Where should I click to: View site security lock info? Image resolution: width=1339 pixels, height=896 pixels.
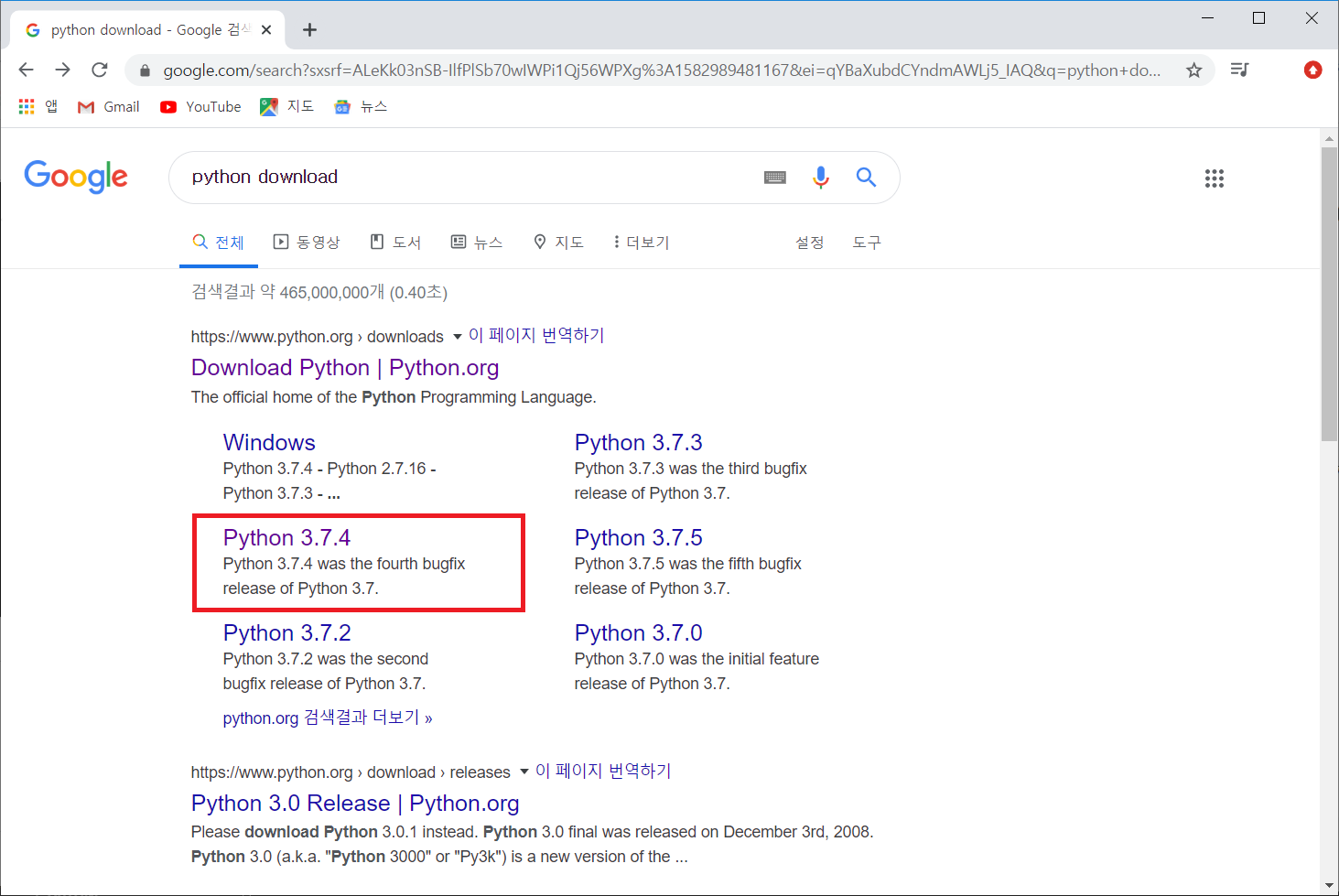(145, 70)
